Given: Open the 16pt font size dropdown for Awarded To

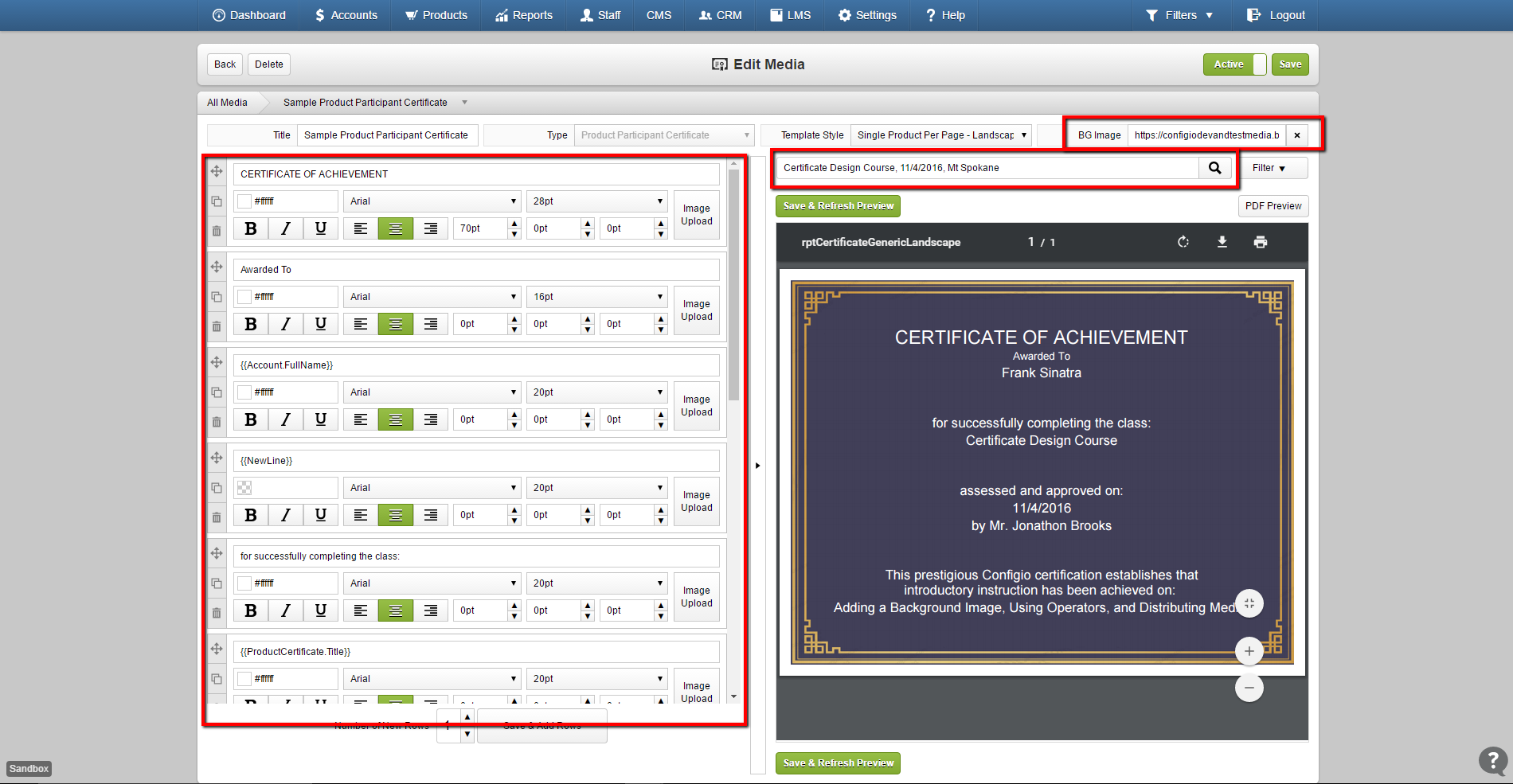Looking at the screenshot, I should [x=597, y=297].
